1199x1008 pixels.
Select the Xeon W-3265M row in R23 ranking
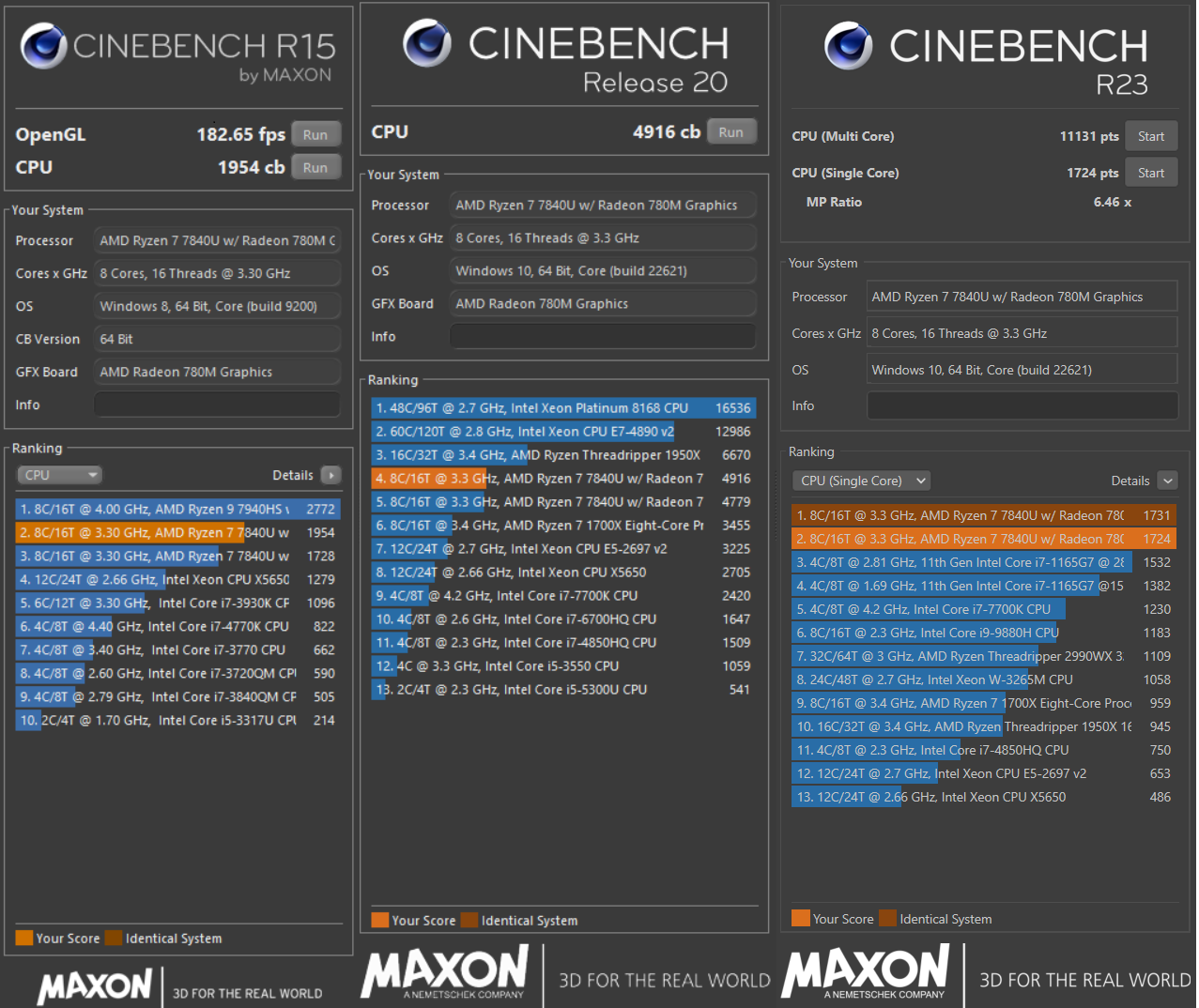(x=984, y=680)
